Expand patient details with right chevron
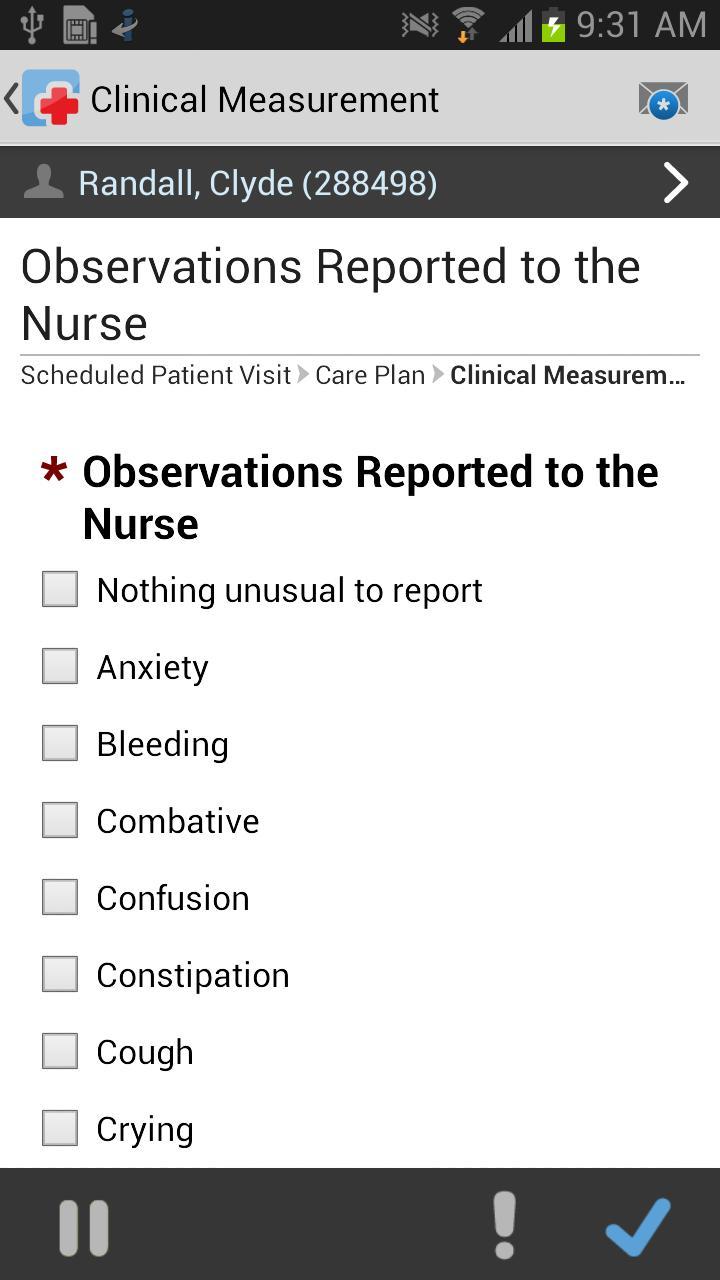Viewport: 720px width, 1280px height. (x=676, y=183)
